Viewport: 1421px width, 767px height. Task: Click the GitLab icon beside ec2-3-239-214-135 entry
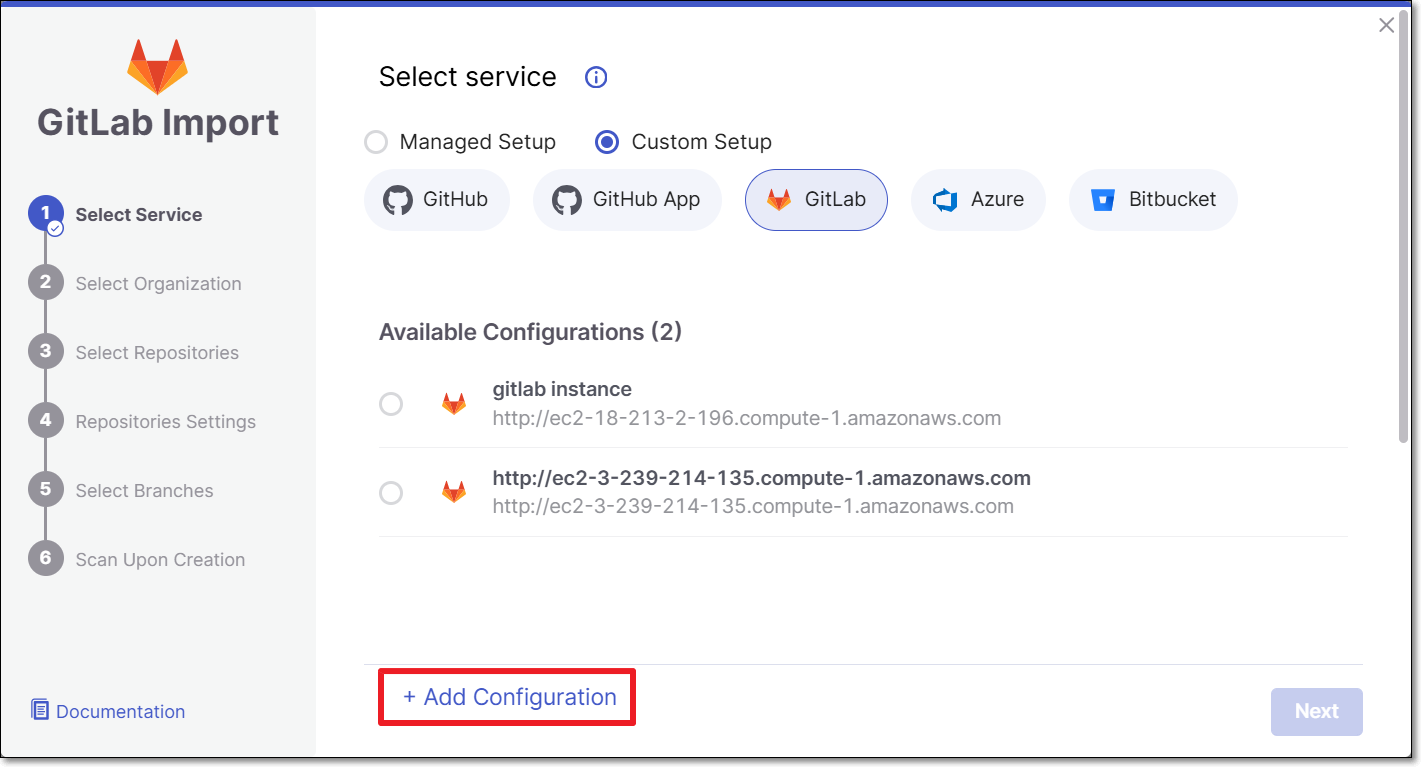454,492
